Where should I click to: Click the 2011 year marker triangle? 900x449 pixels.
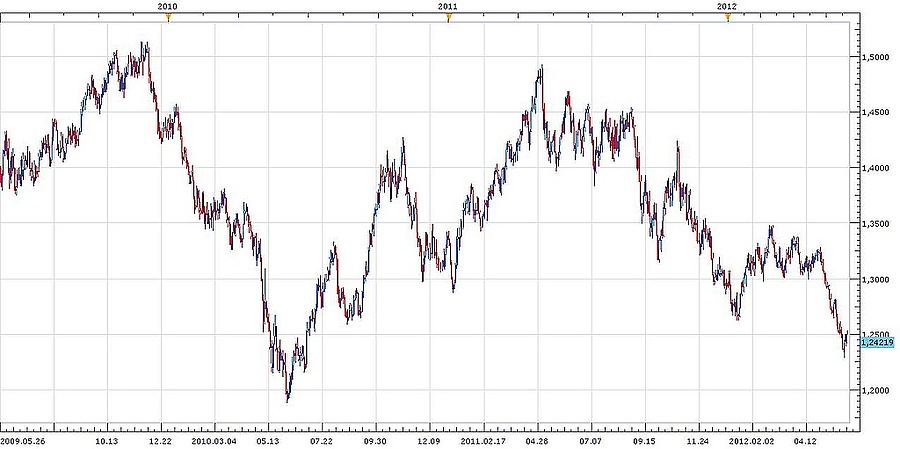(x=448, y=16)
